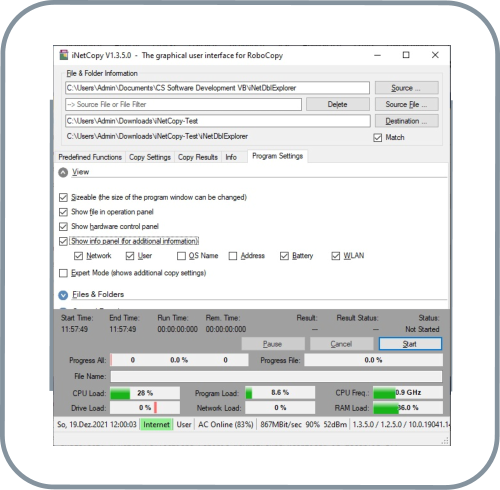Screen dimensions: 500x490
Task: Click the RAM Load bar
Action: click(408, 408)
